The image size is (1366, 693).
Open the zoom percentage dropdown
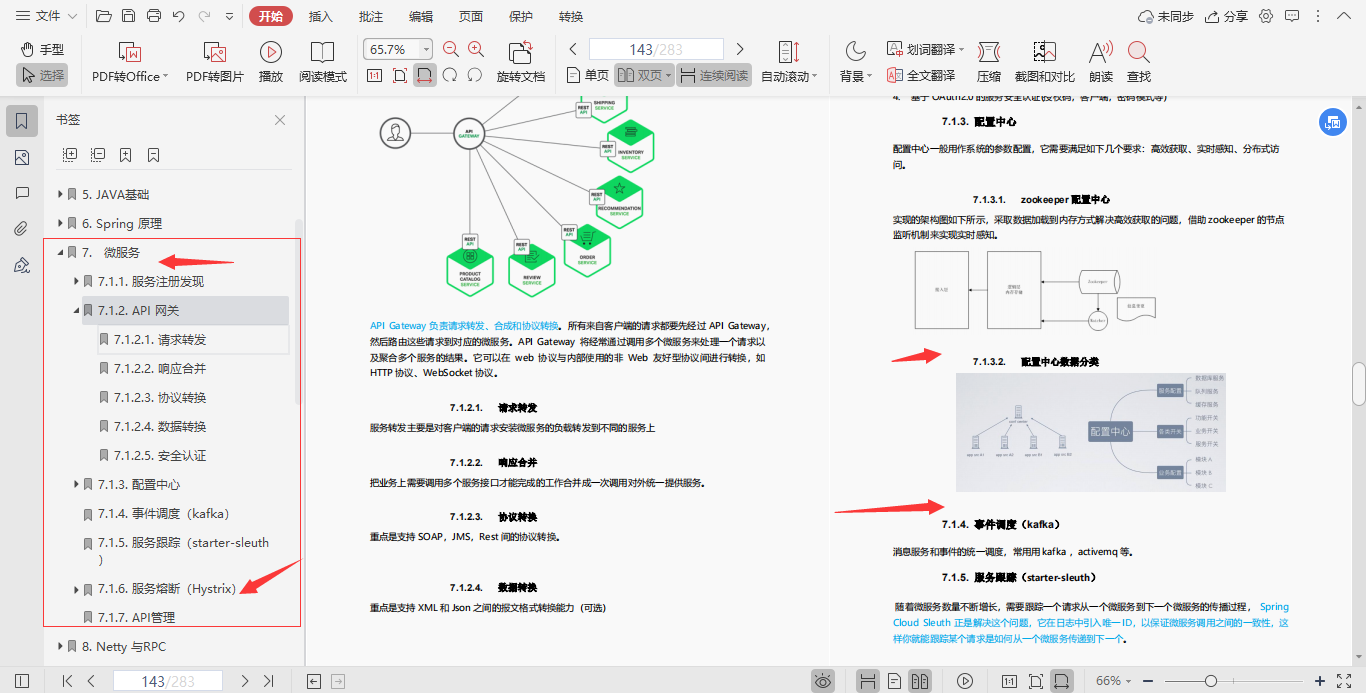(x=424, y=47)
